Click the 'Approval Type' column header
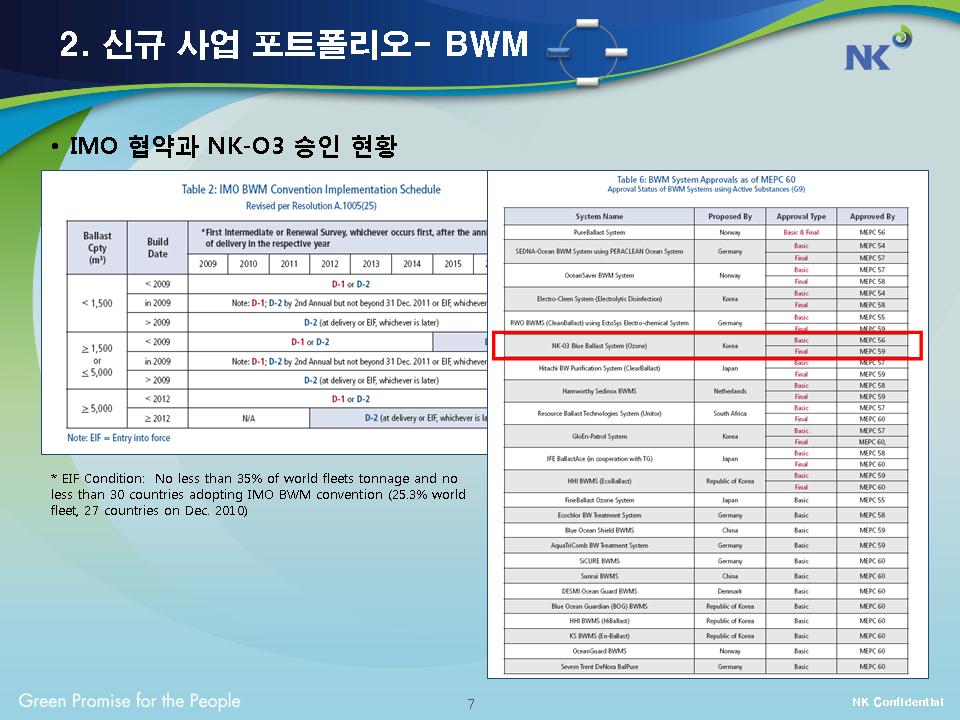This screenshot has height=720, width=960. [801, 216]
